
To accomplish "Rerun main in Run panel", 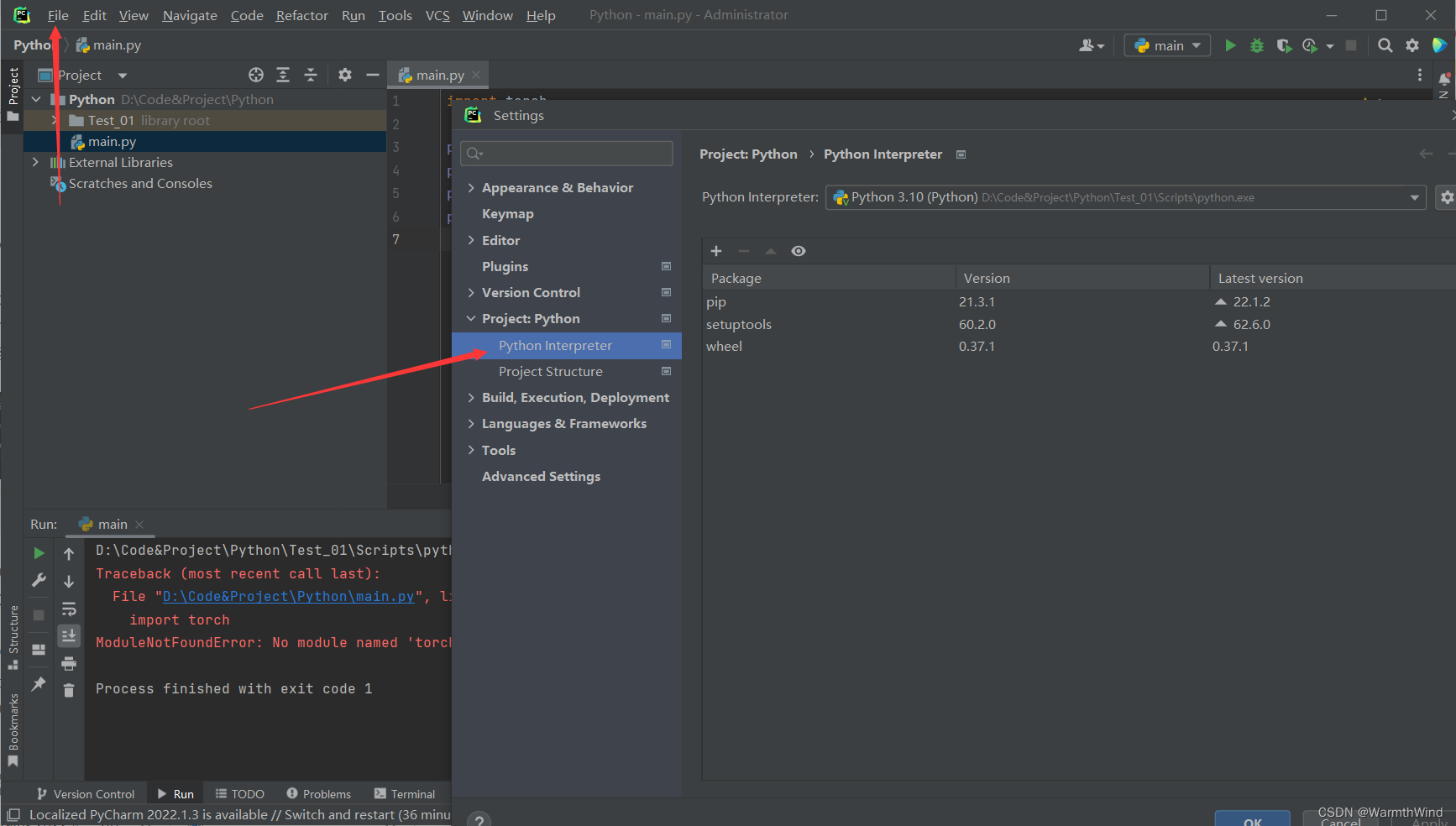I will 39,553.
